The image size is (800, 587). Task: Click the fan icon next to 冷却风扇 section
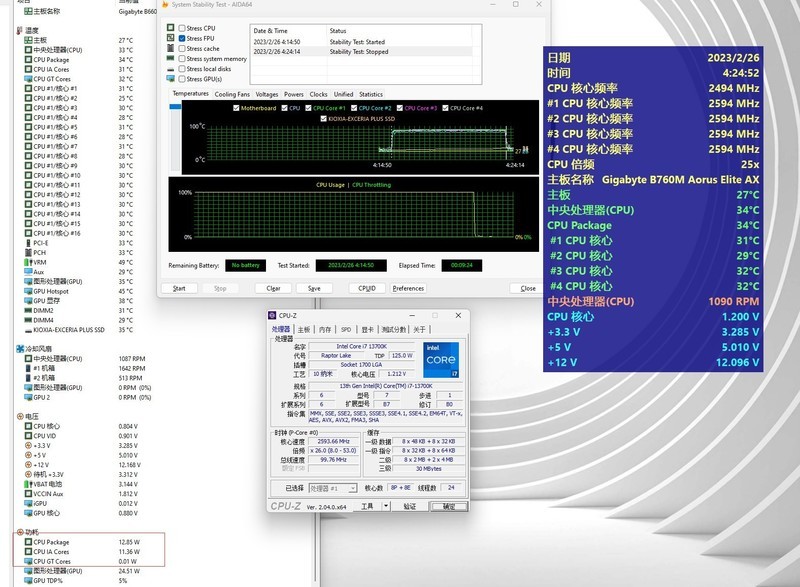(20, 348)
